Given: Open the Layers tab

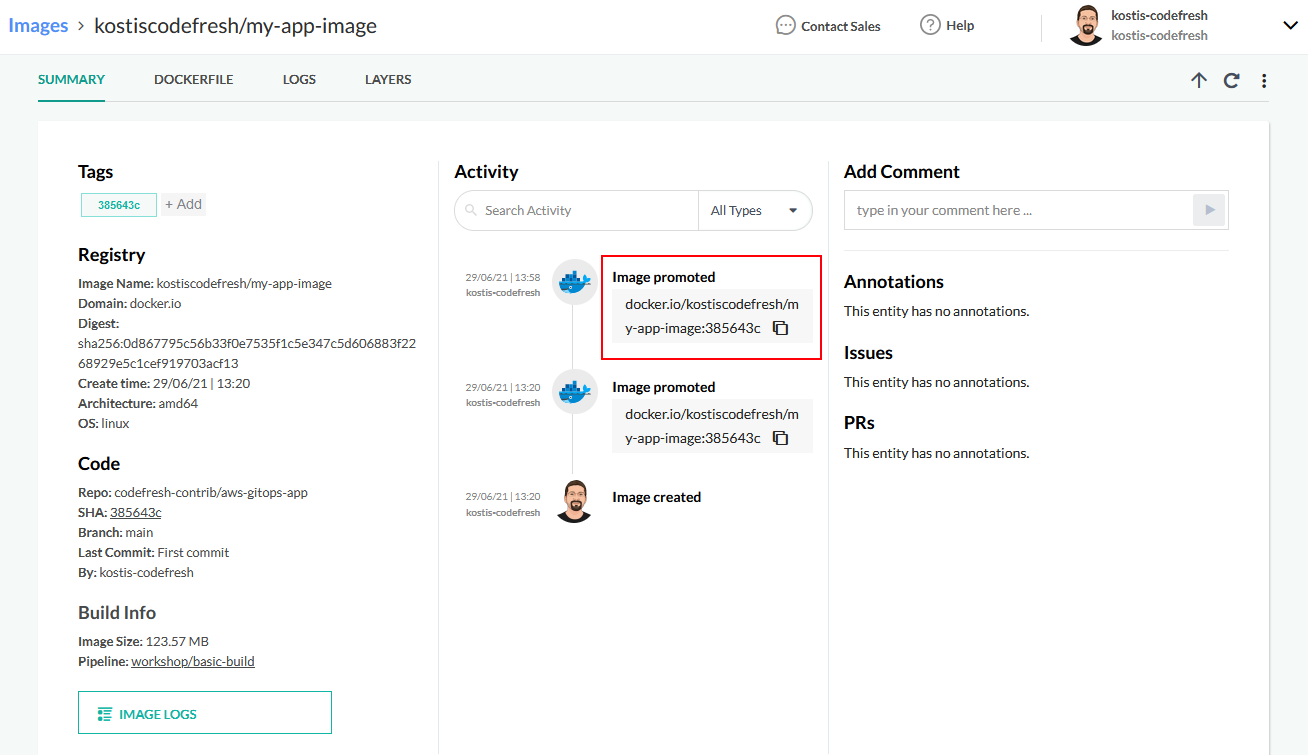Looking at the screenshot, I should (x=388, y=80).
